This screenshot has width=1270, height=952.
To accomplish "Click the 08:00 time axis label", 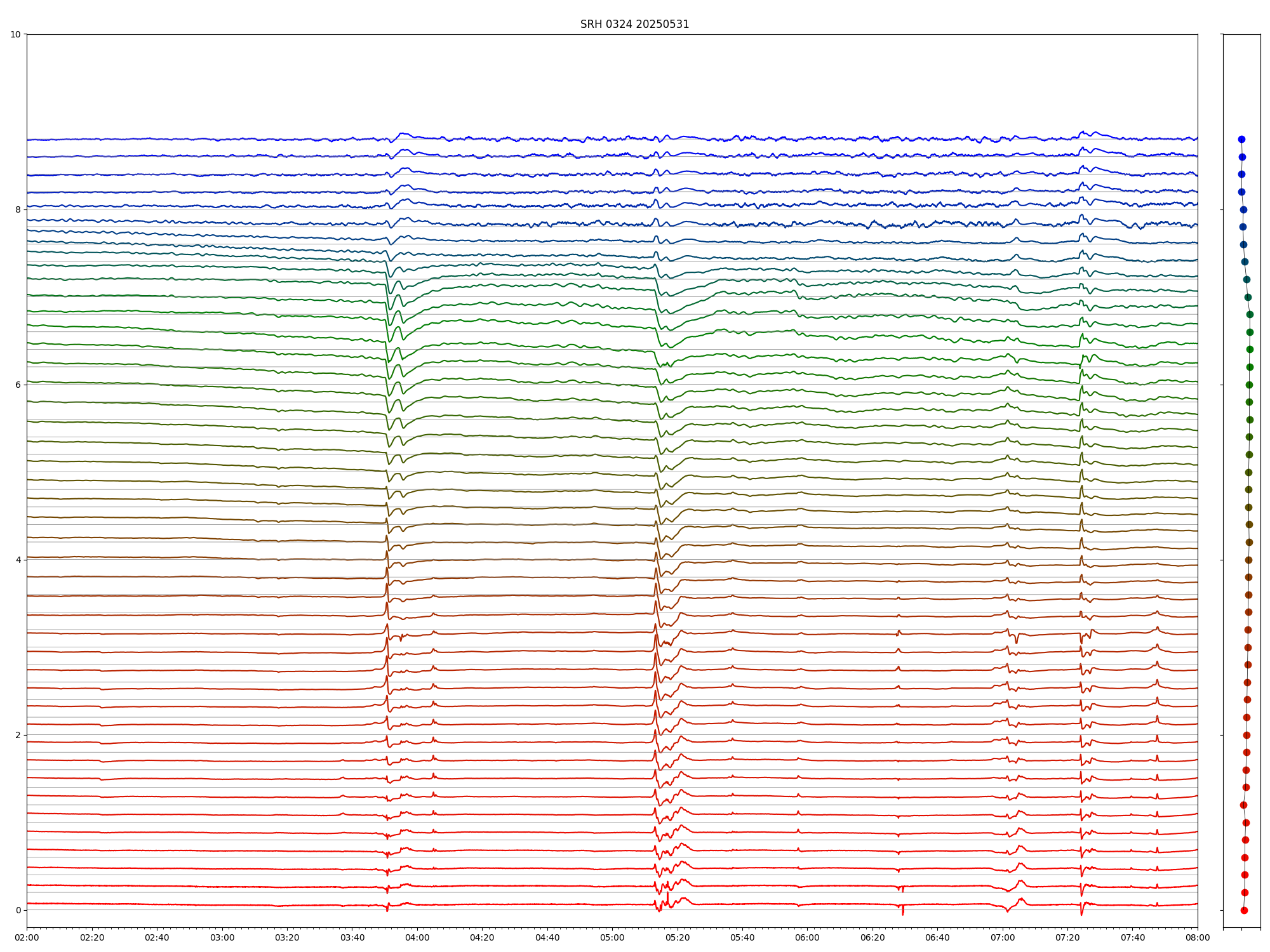I will pos(1198,937).
